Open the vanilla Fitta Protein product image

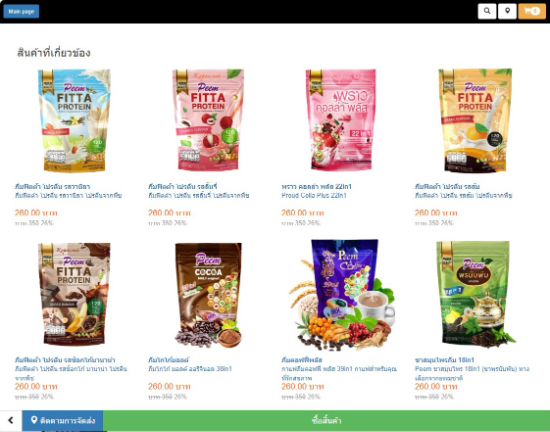[74, 120]
